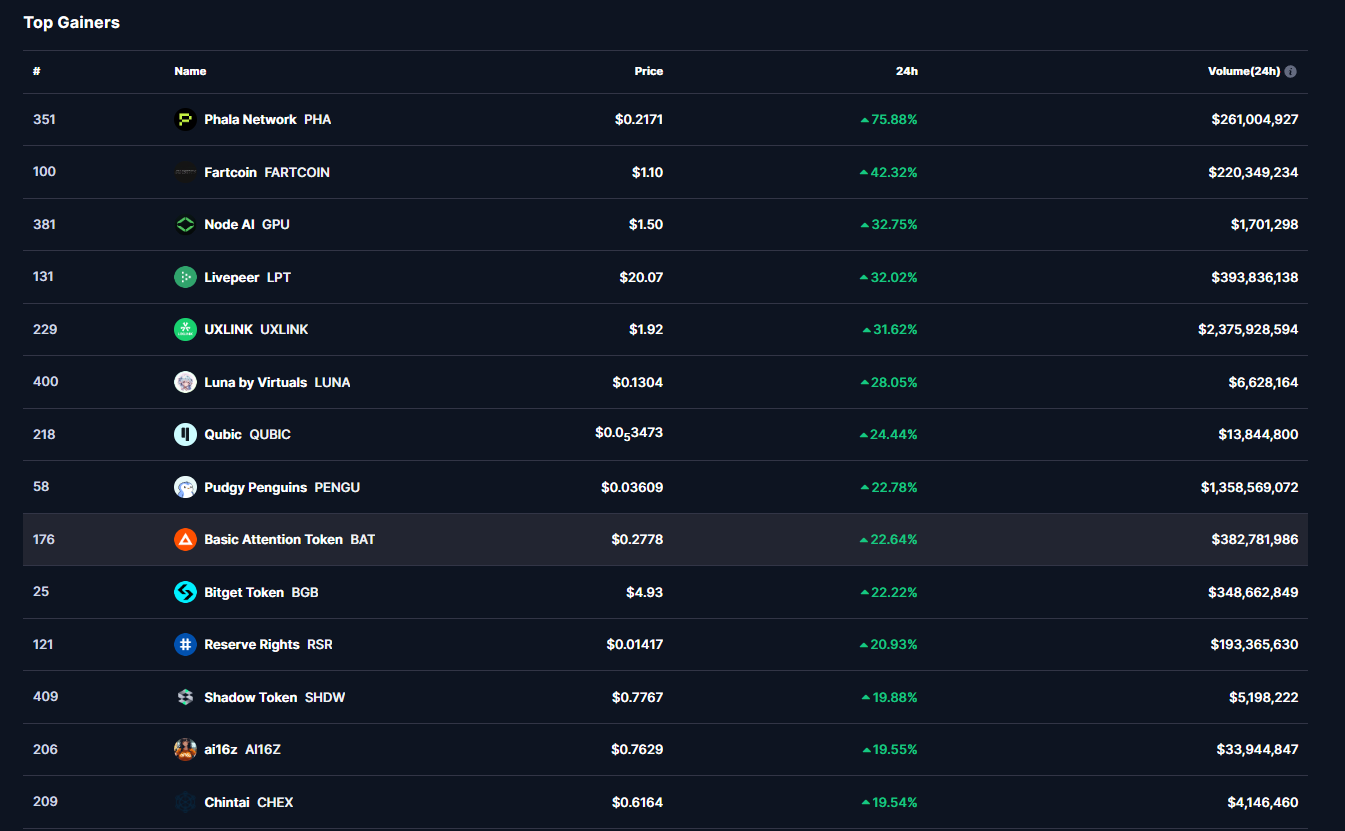Sort by the # rank column header
The image size is (1345, 831).
[x=36, y=72]
